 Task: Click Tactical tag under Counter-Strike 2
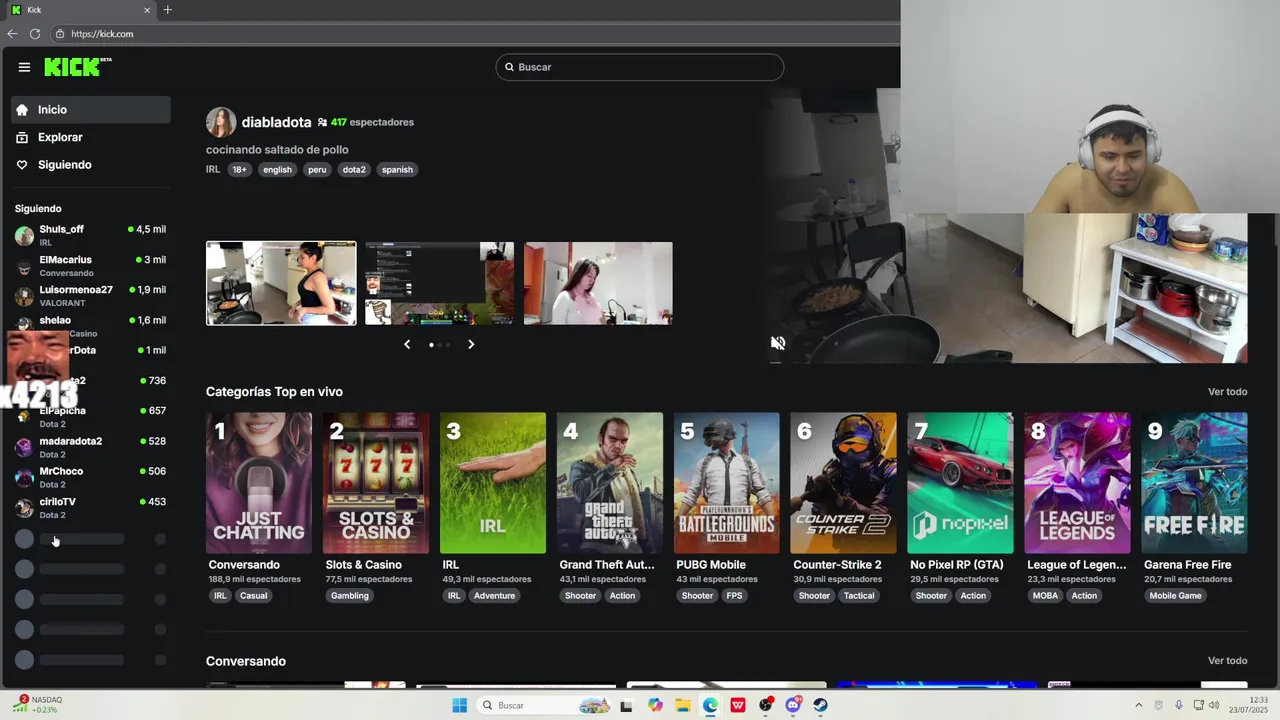click(859, 596)
